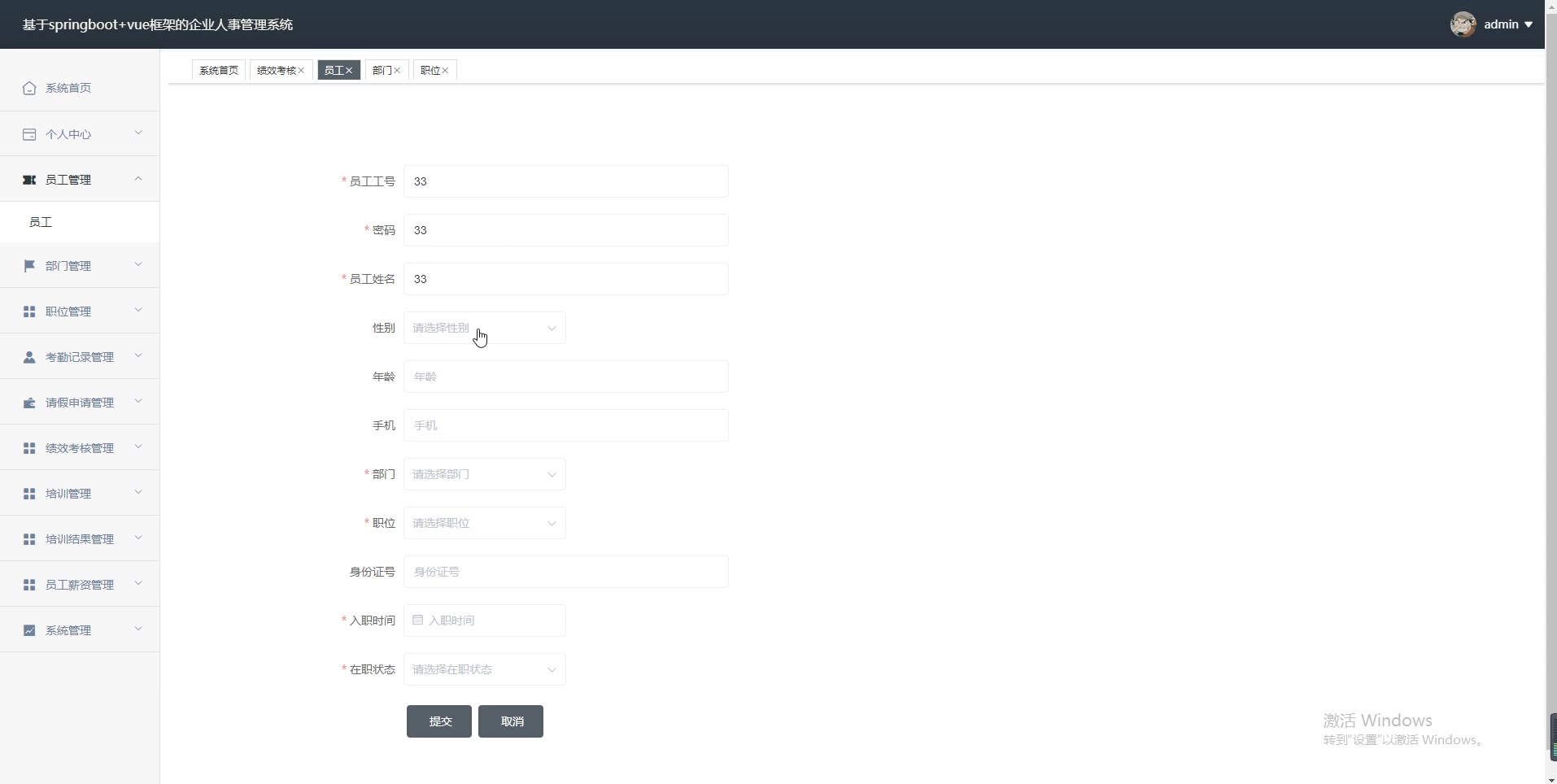The height and width of the screenshot is (784, 1557).
Task: Click the person icon beside 考勤记录管理
Action: pos(29,357)
